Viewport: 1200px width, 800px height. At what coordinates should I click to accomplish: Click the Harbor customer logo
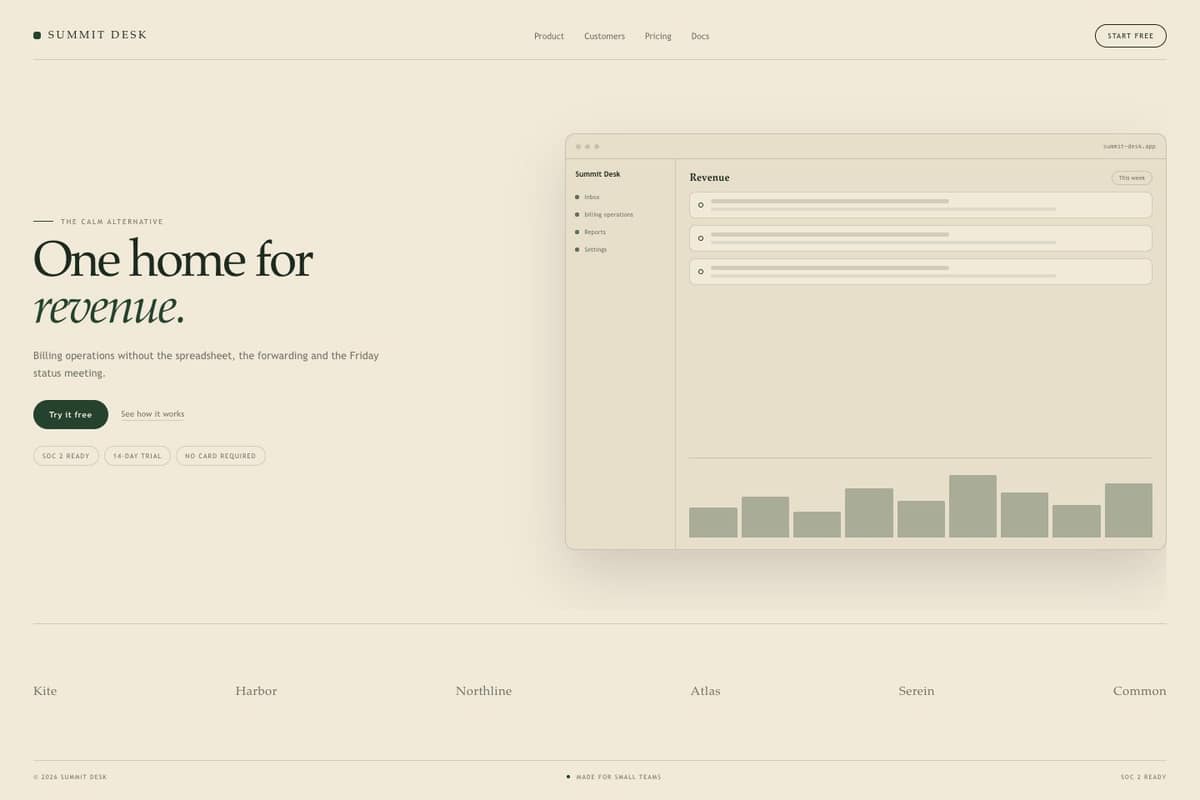tap(256, 691)
